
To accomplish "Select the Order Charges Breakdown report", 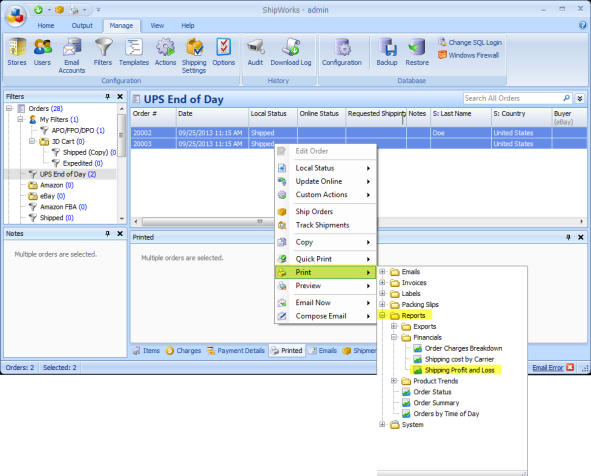I will [463, 348].
